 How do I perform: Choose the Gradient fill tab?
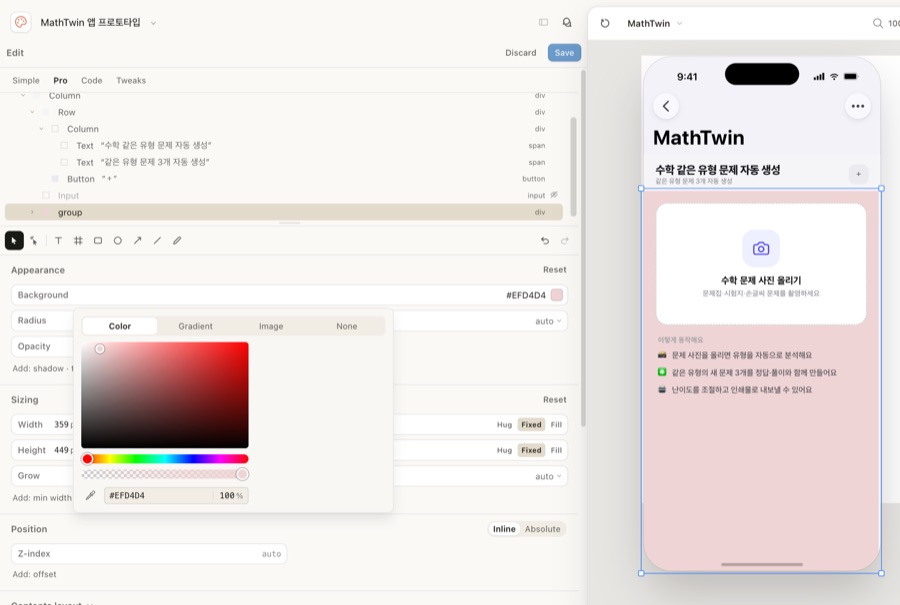195,326
